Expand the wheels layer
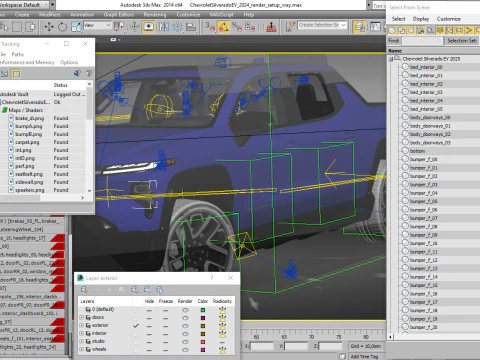Viewport: 480px width, 360px height. [x=81, y=349]
